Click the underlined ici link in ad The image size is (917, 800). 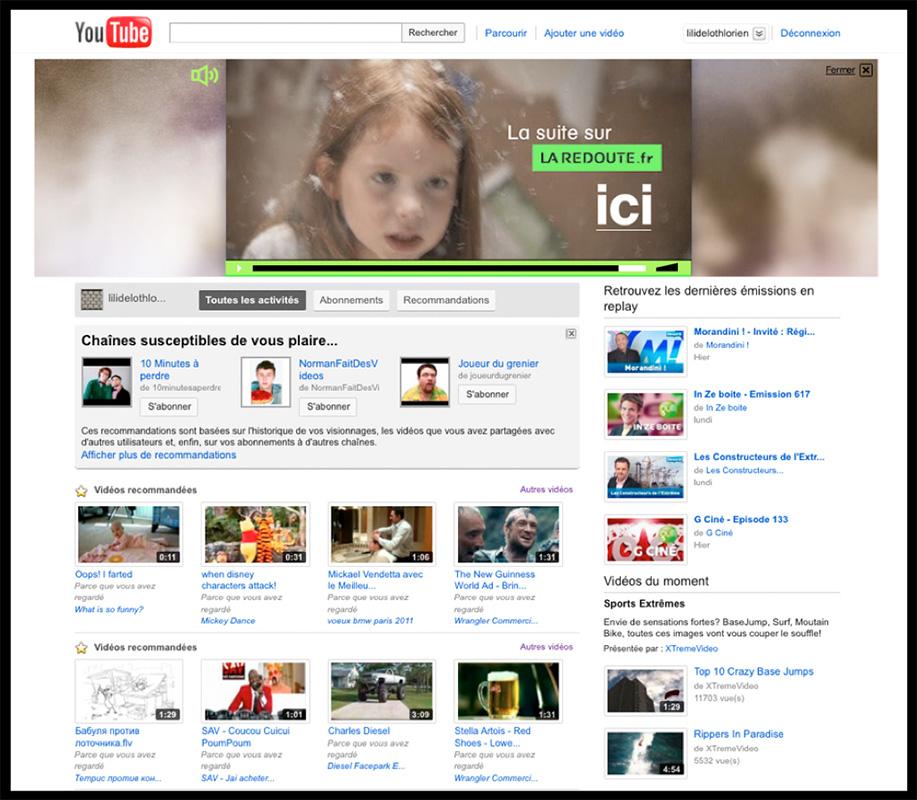click(x=623, y=206)
